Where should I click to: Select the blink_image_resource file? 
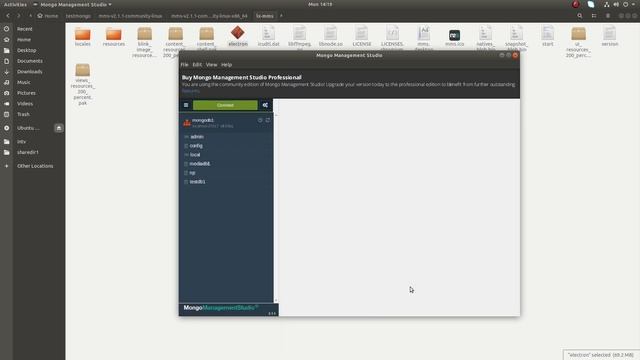[x=144, y=42]
